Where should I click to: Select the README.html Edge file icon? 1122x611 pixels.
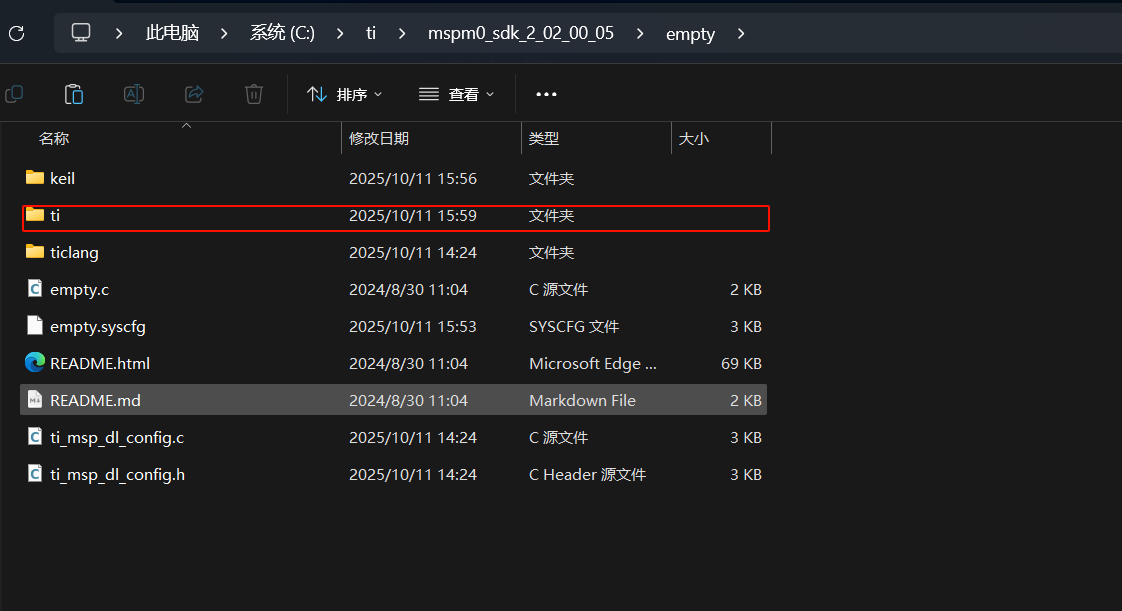[35, 363]
